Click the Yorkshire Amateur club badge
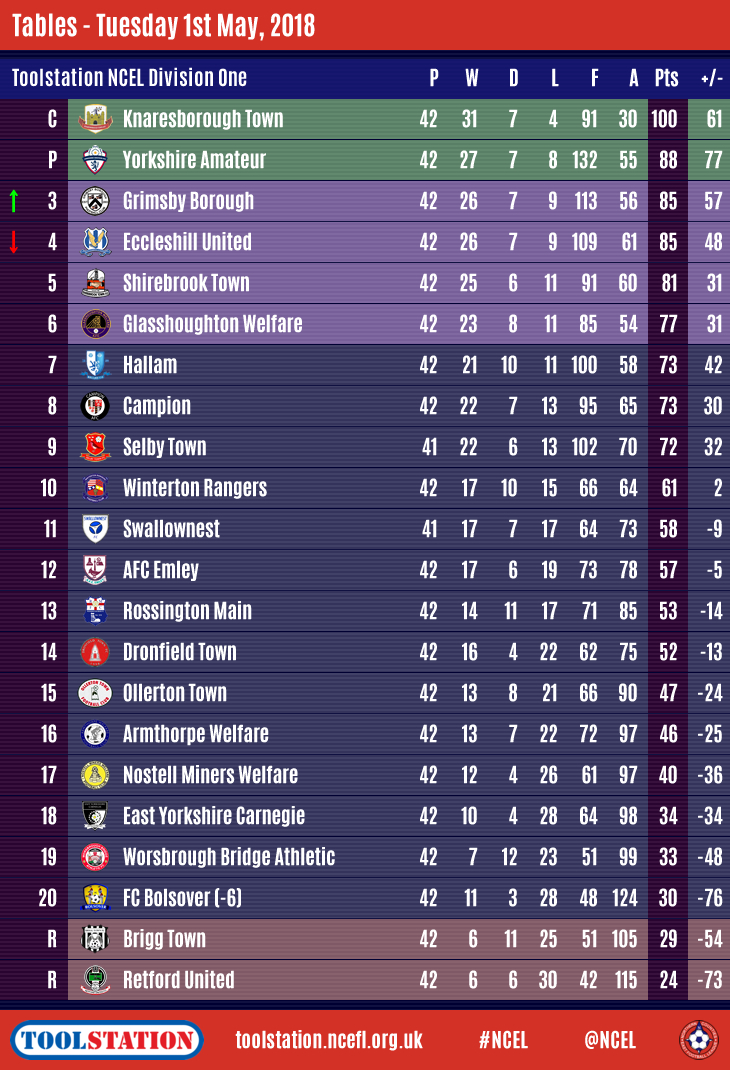 pos(95,160)
